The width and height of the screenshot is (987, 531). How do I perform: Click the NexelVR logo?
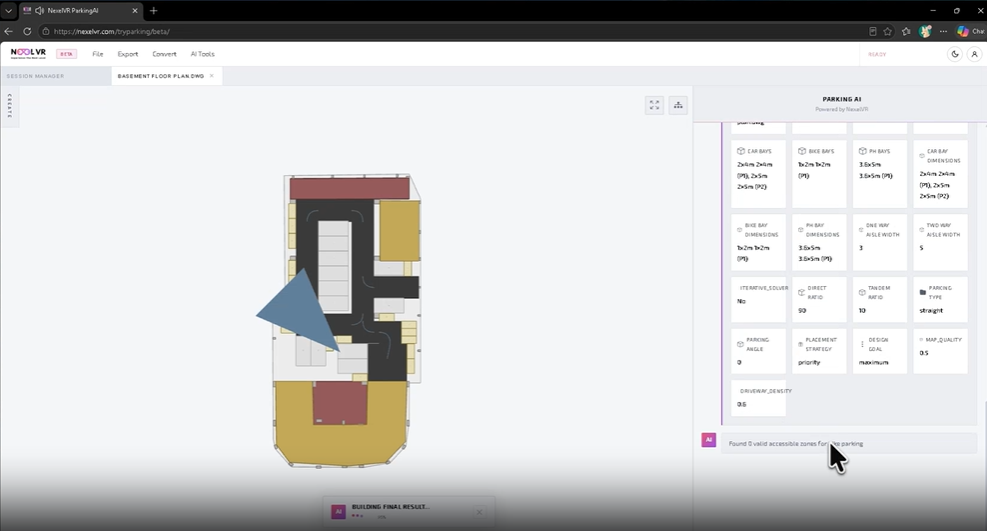(x=28, y=53)
